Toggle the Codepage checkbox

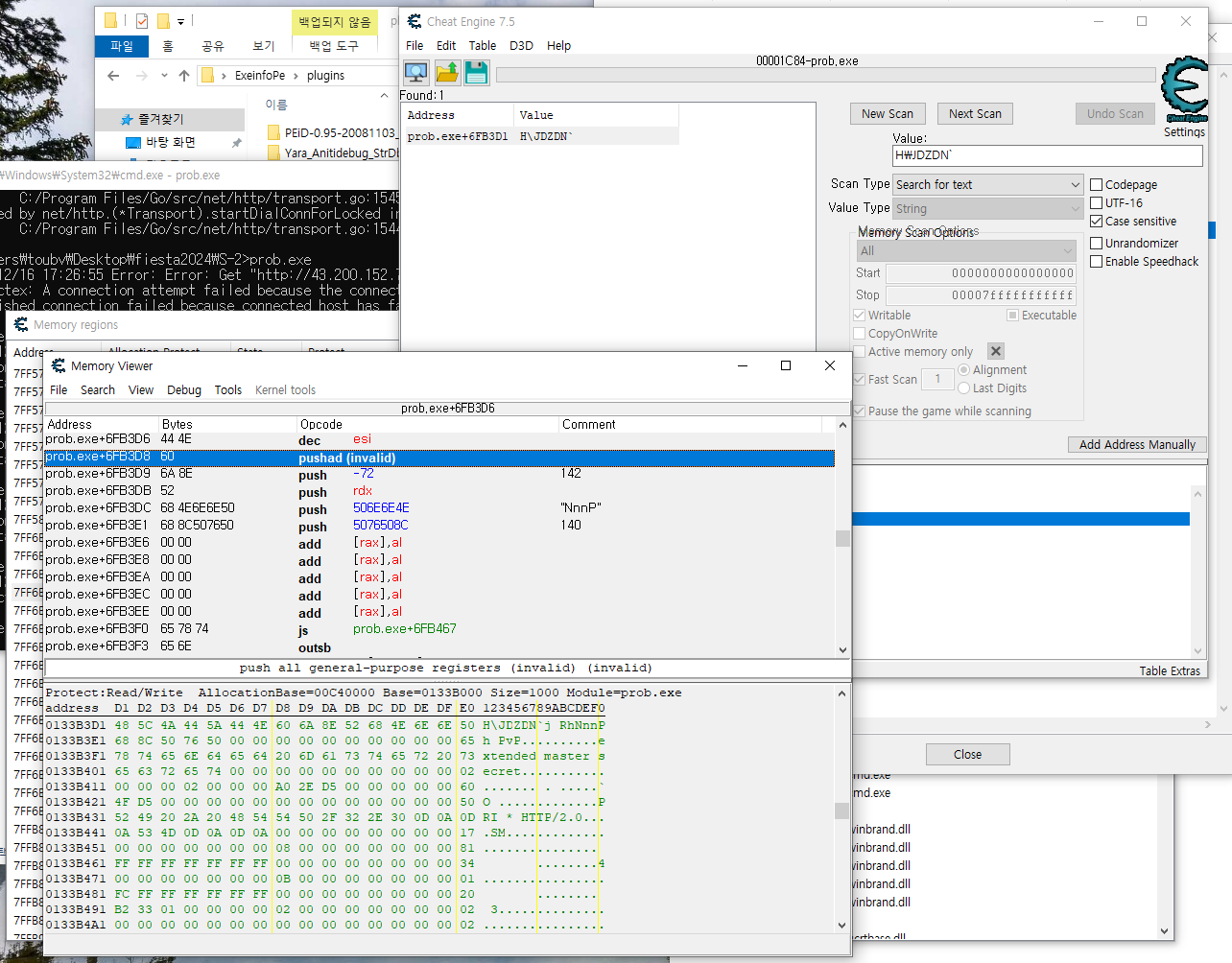pyautogui.click(x=1097, y=184)
